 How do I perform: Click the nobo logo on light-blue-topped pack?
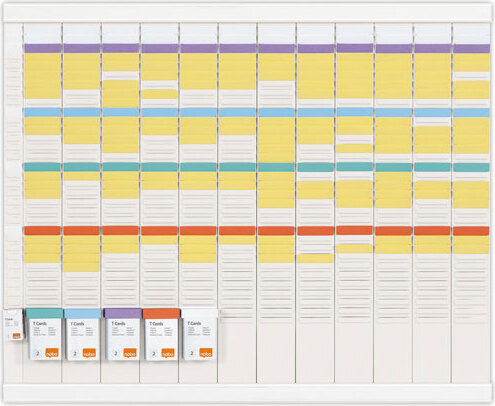click(x=89, y=353)
